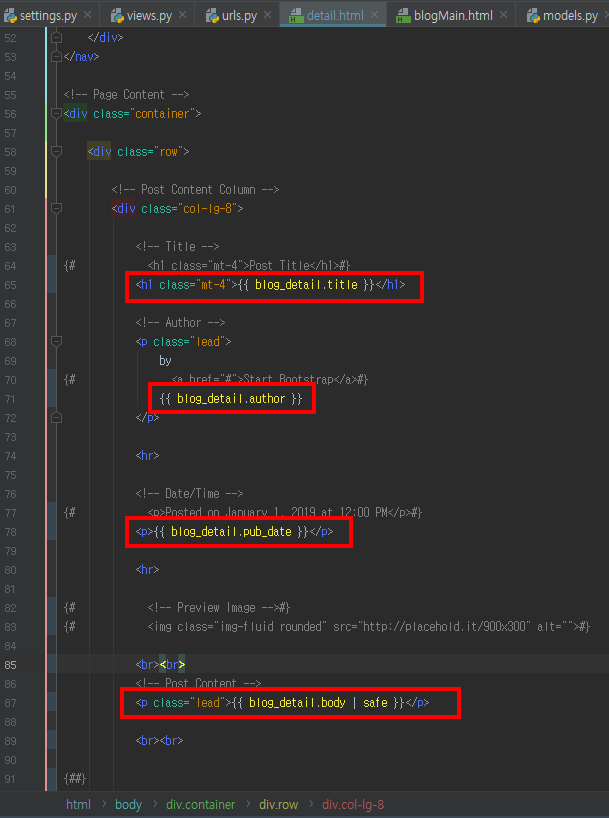Close the blogMain.html tab
Viewport: 609px width, 818px height.
[x=503, y=15]
